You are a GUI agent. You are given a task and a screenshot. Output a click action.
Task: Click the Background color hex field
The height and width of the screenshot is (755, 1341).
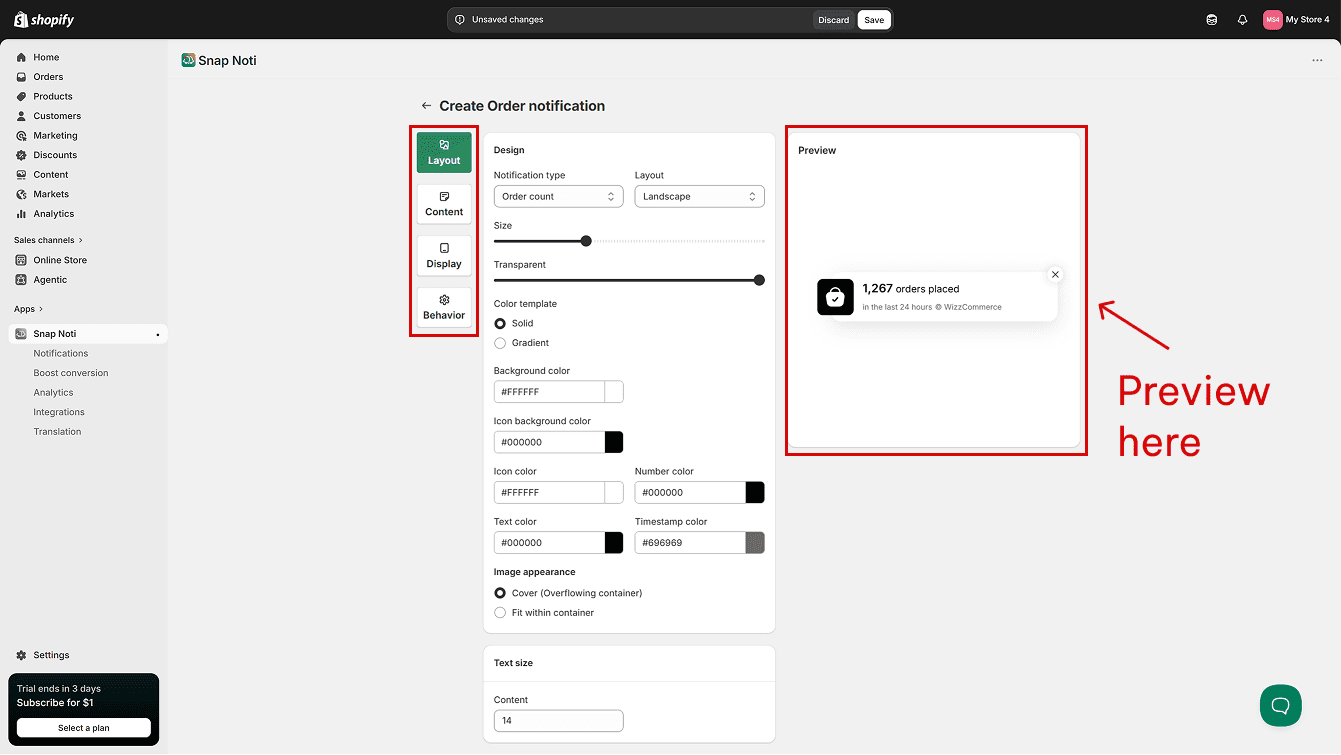coord(549,392)
